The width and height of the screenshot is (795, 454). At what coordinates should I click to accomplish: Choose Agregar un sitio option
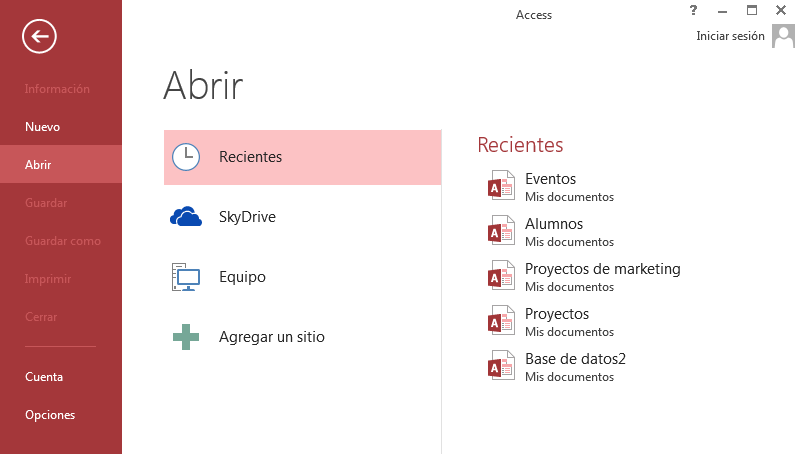tap(272, 337)
